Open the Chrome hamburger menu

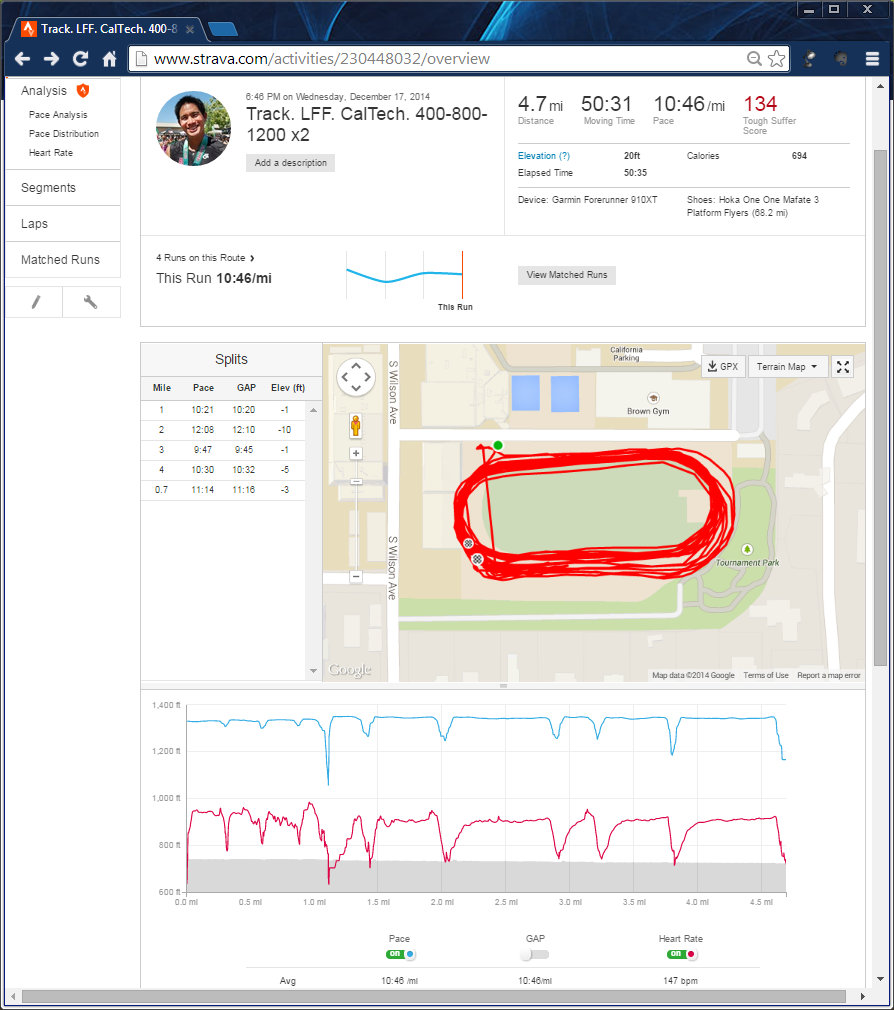coord(872,59)
